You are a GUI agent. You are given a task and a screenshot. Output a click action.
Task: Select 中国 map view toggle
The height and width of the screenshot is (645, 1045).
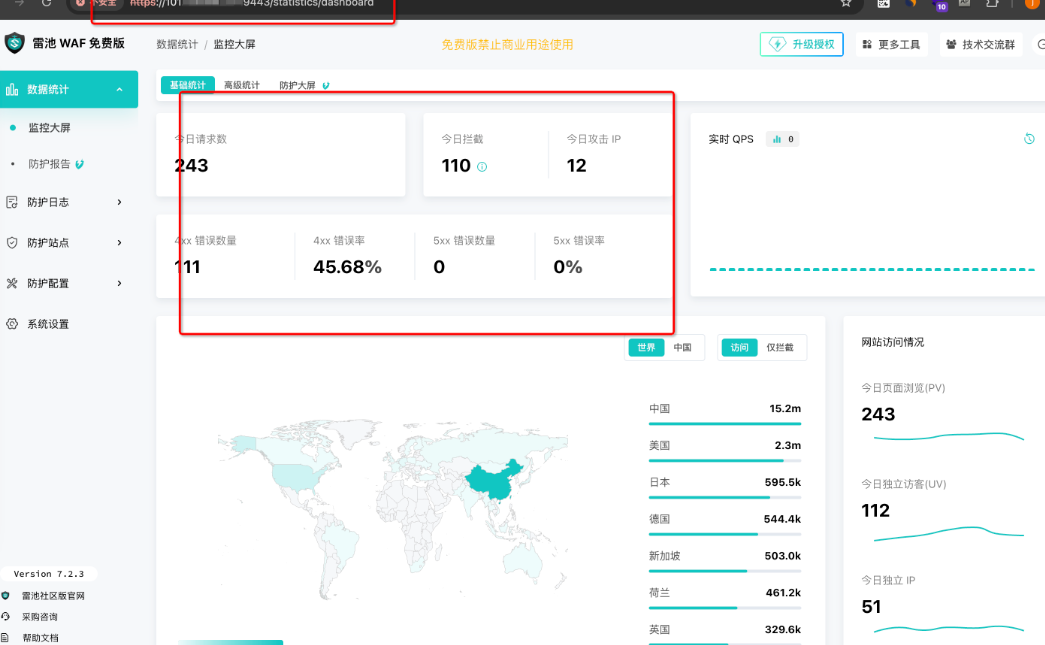pyautogui.click(x=682, y=347)
